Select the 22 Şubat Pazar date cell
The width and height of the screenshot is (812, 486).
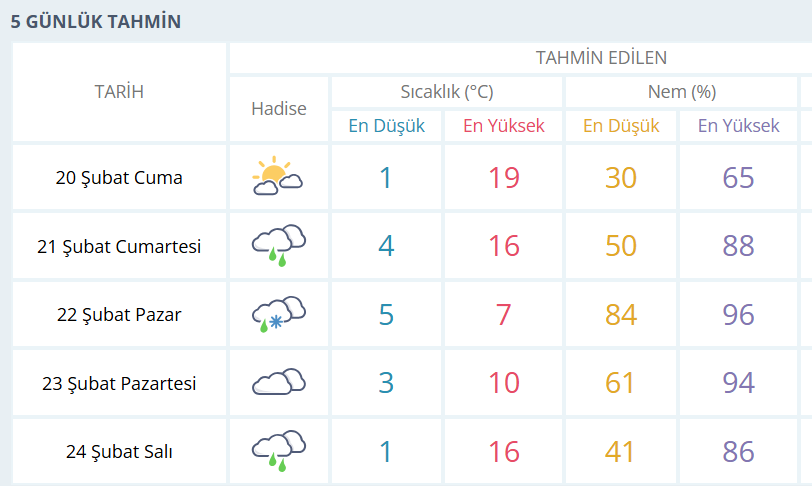119,314
